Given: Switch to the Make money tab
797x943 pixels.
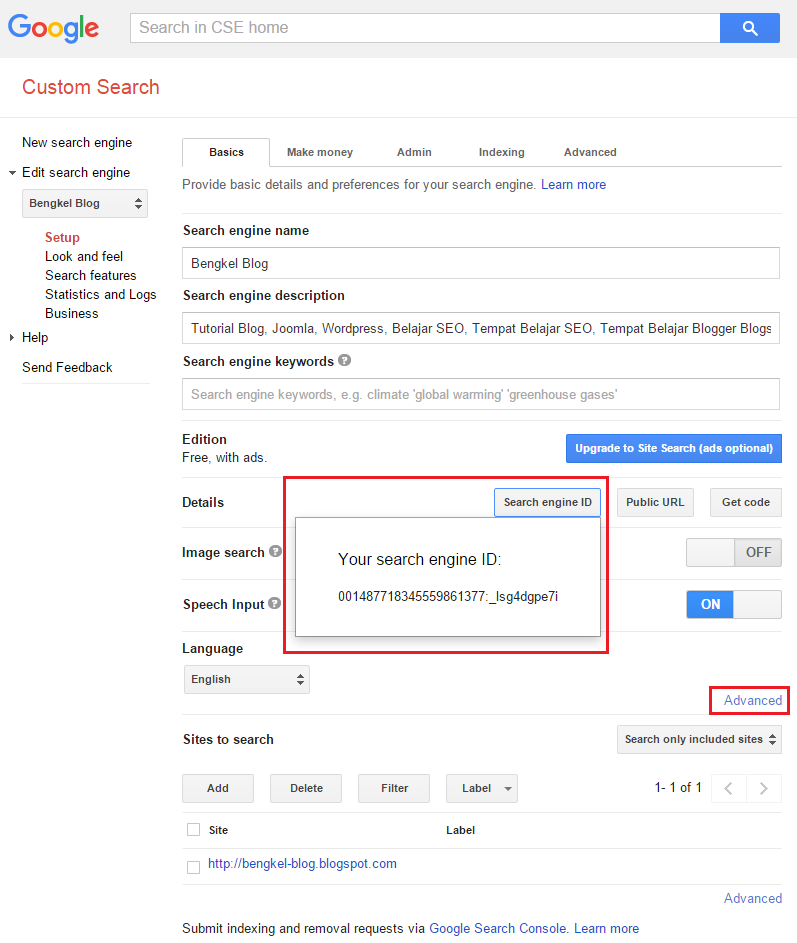Looking at the screenshot, I should point(319,152).
